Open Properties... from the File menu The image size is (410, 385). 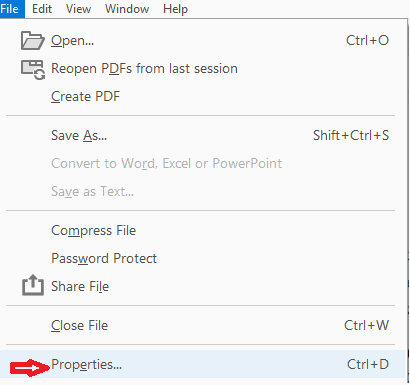point(203,364)
